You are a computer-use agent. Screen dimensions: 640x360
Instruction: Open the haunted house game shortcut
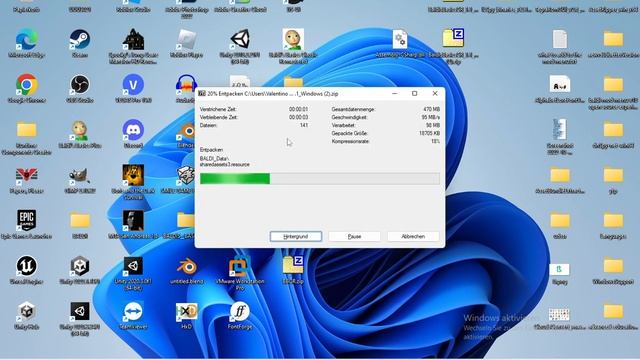click(x=133, y=40)
